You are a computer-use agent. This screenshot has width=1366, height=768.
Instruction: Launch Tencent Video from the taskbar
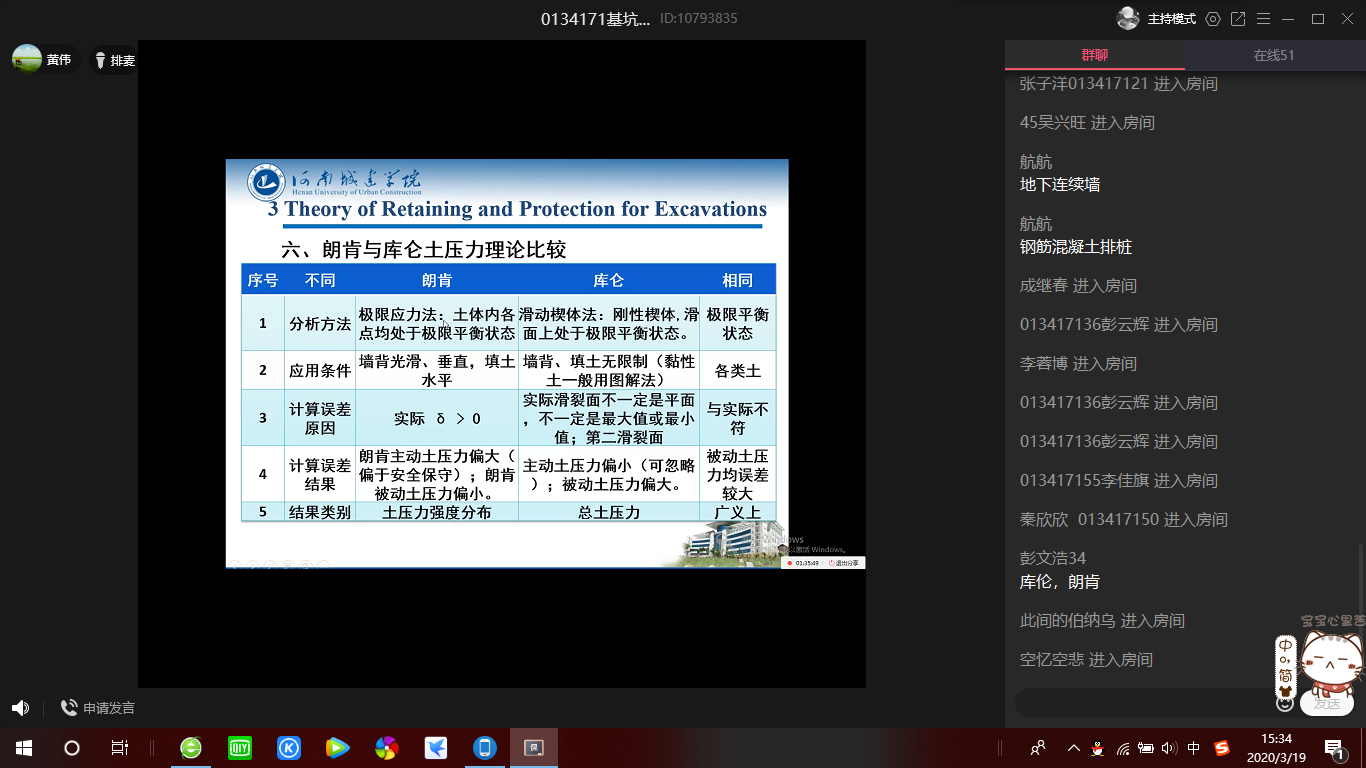click(338, 748)
